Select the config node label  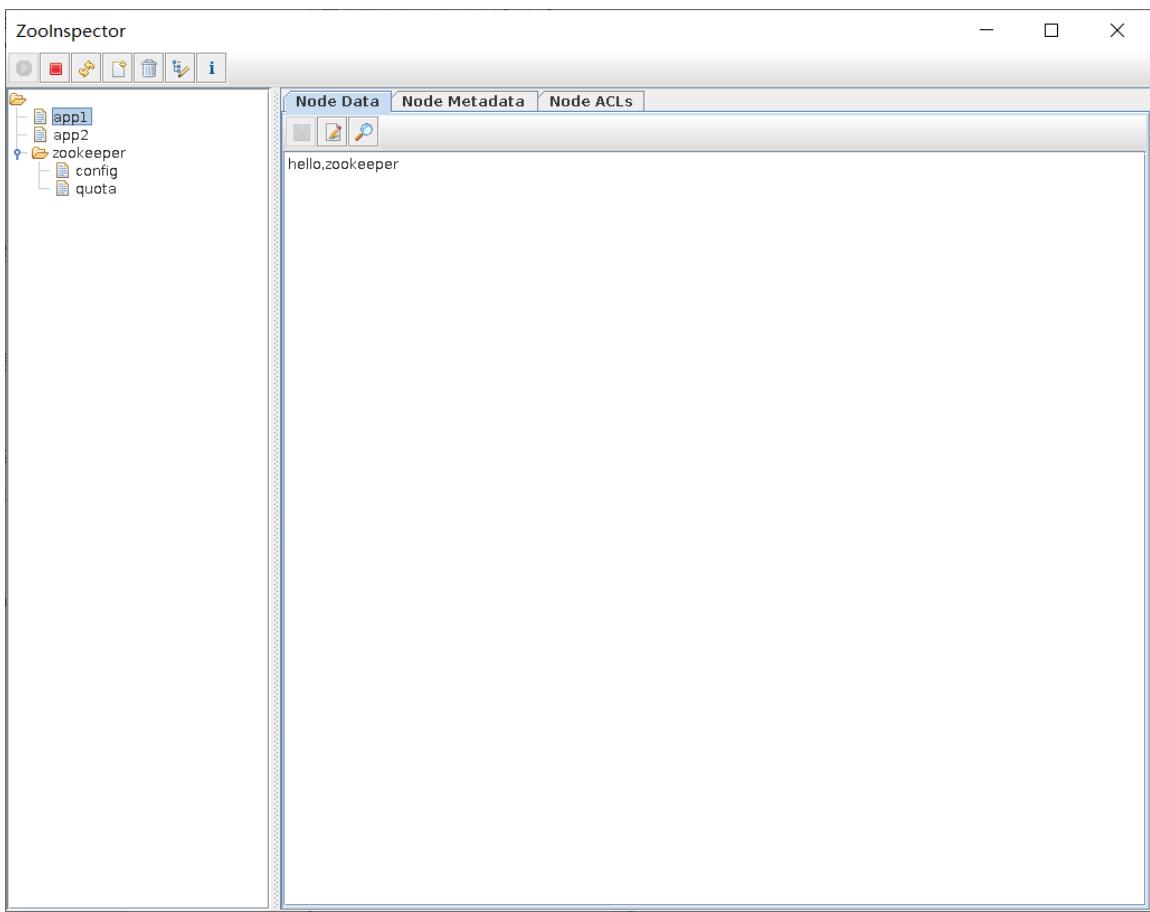coord(96,171)
